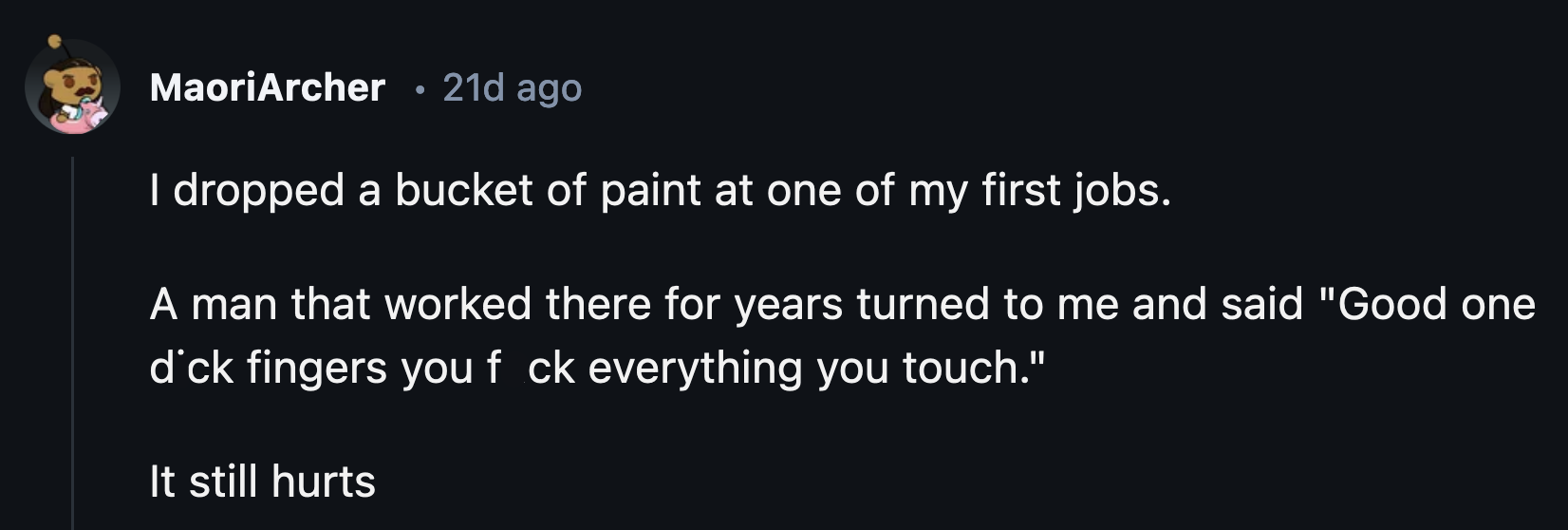The width and height of the screenshot is (1568, 530).
Task: Click the word "everything" in the quote
Action: pyautogui.click(x=696, y=369)
